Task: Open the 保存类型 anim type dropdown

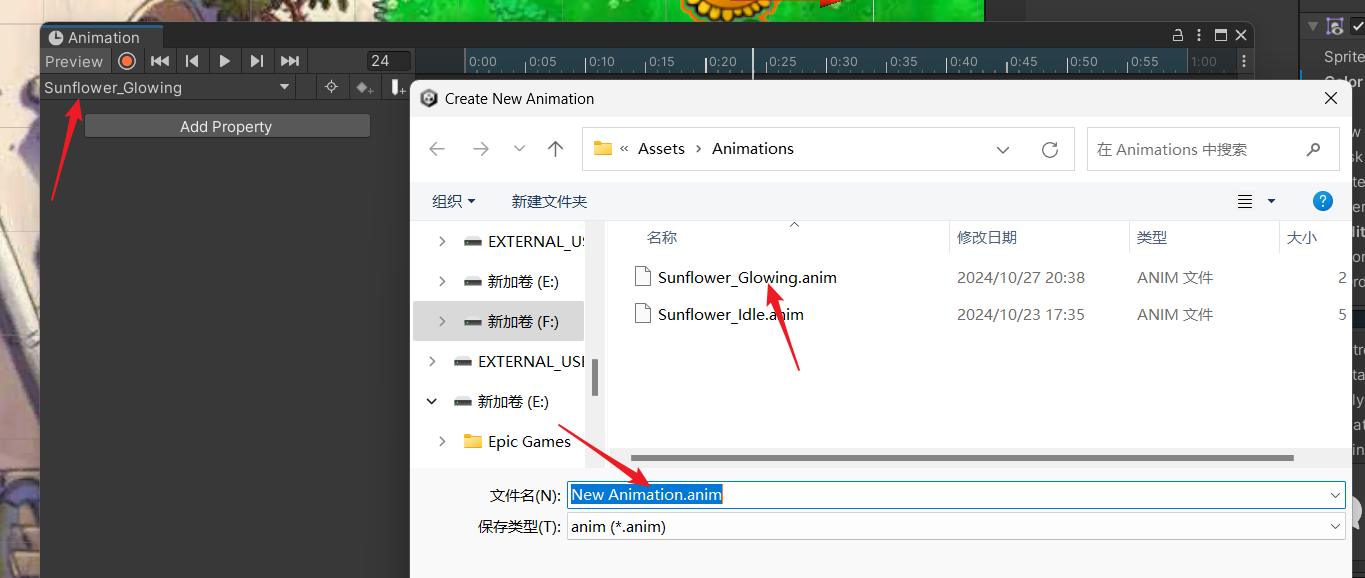Action: [956, 526]
